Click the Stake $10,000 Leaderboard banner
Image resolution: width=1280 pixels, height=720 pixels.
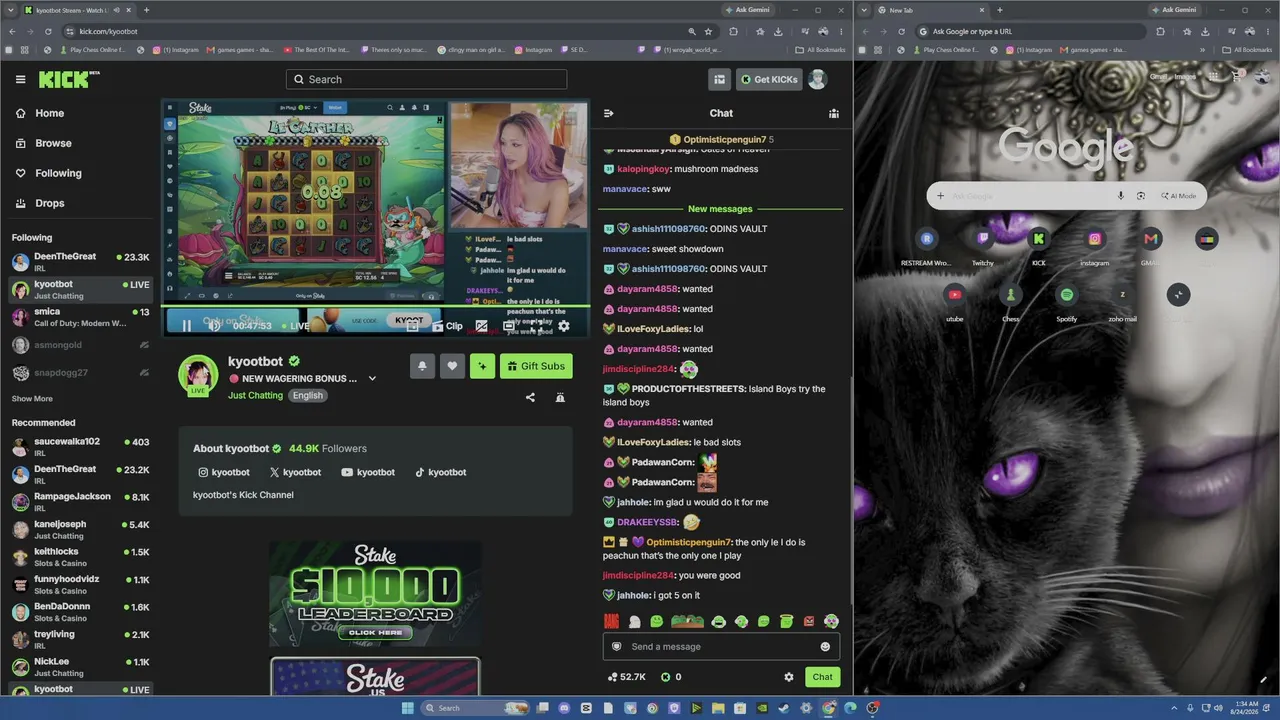coord(375,594)
